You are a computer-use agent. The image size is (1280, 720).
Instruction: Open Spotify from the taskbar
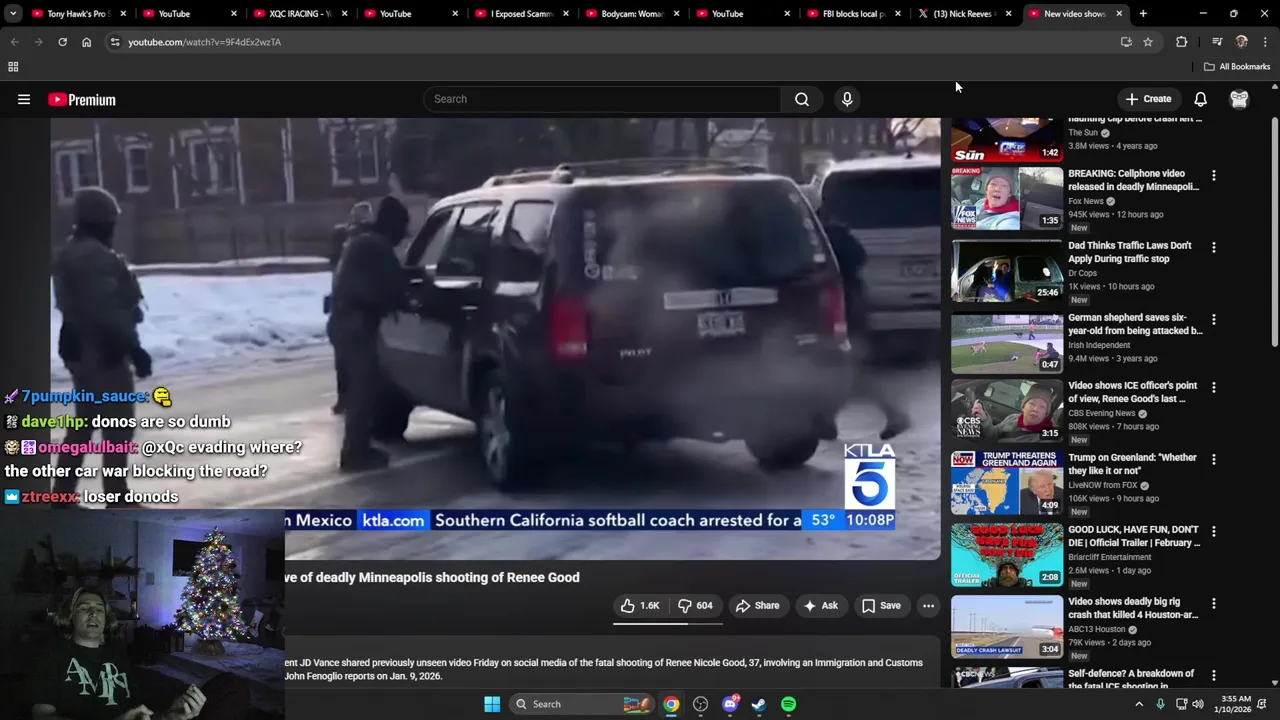coord(789,704)
